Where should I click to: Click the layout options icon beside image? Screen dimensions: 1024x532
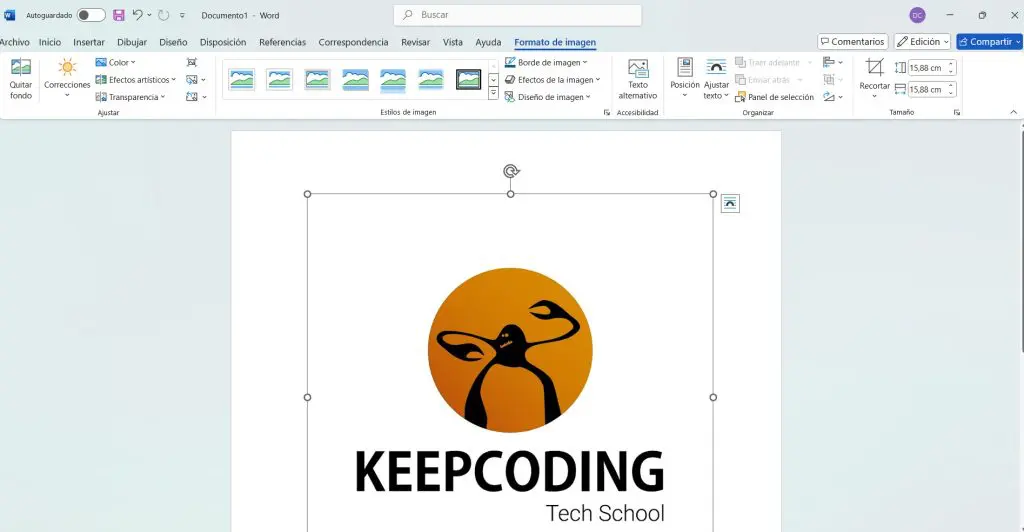pos(730,203)
